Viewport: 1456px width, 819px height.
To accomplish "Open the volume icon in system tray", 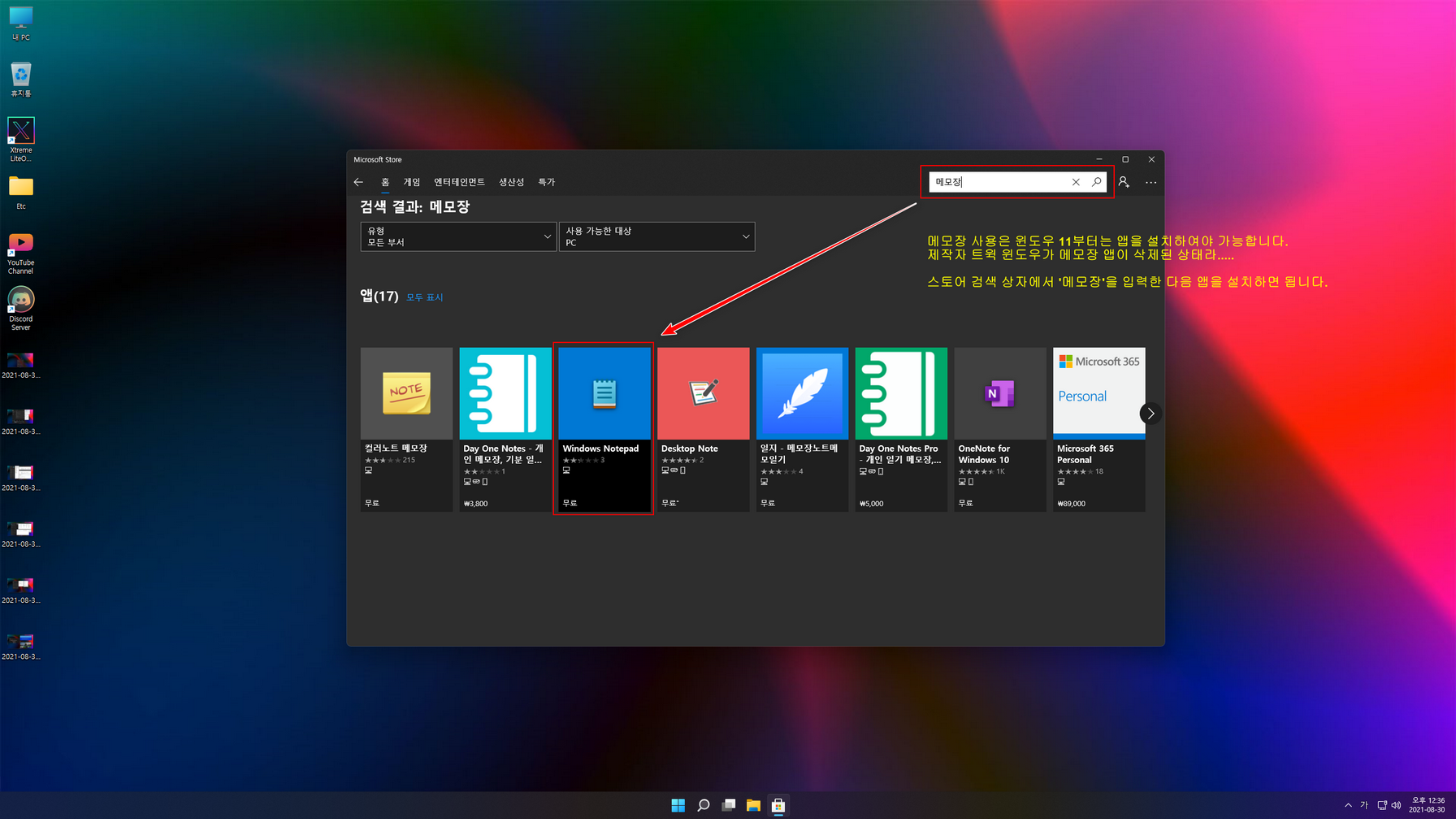I will click(x=1396, y=805).
